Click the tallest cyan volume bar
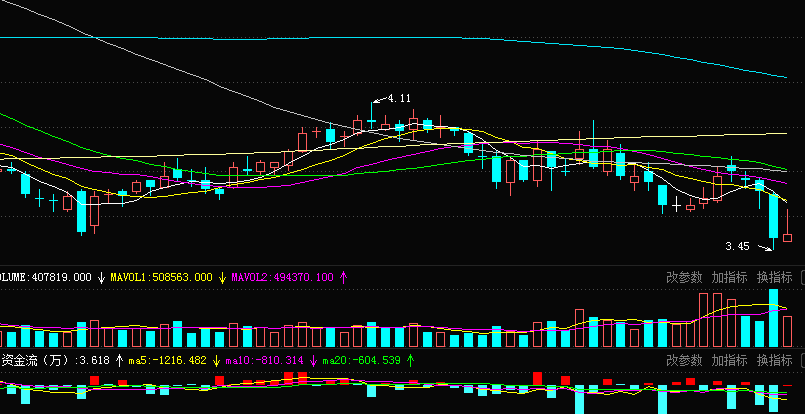The height and width of the screenshot is (414, 805). (x=773, y=318)
